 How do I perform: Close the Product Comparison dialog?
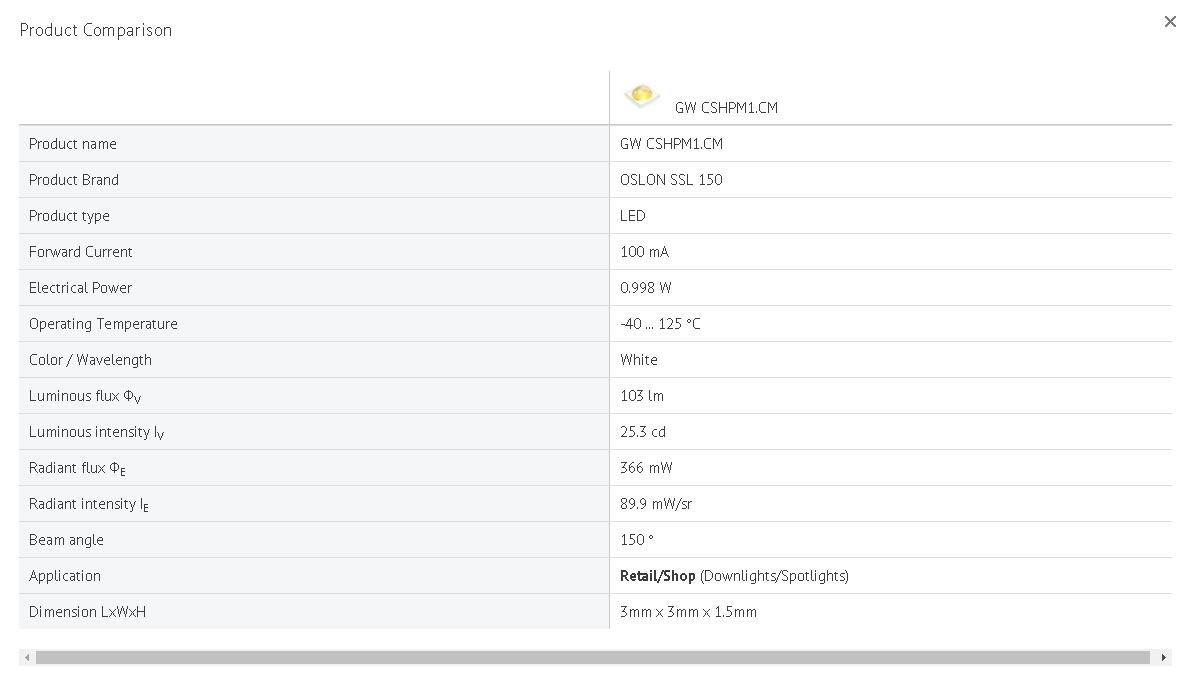1170,22
